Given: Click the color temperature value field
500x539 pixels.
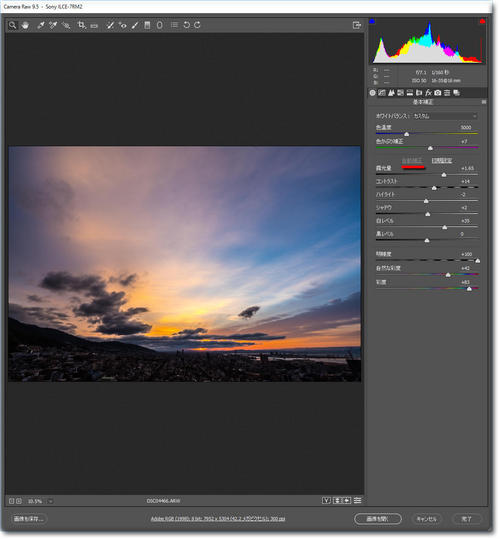Looking at the screenshot, I should pyautogui.click(x=466, y=128).
